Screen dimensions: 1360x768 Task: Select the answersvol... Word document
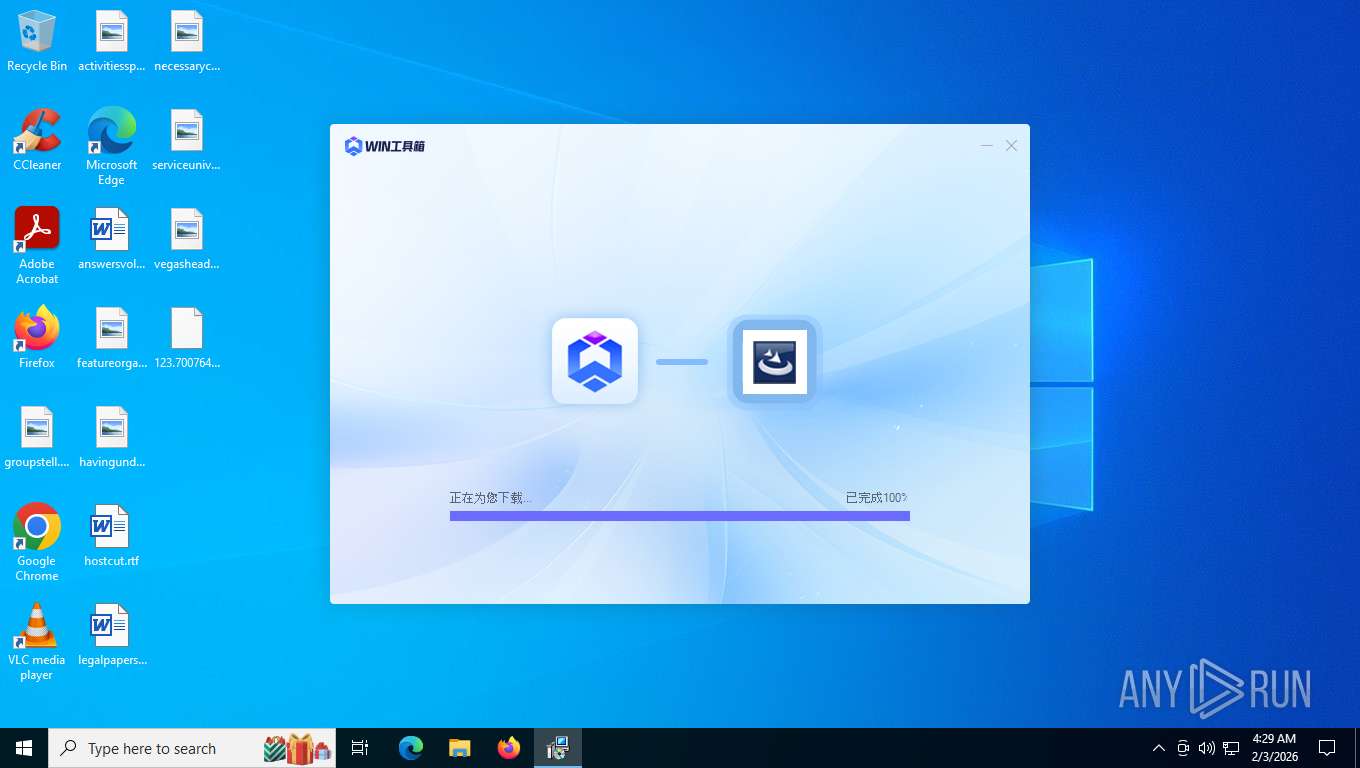(112, 239)
